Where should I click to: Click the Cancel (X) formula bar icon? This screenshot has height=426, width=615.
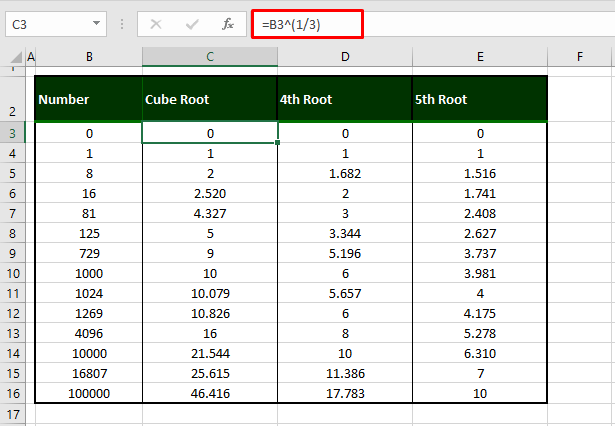tap(156, 23)
